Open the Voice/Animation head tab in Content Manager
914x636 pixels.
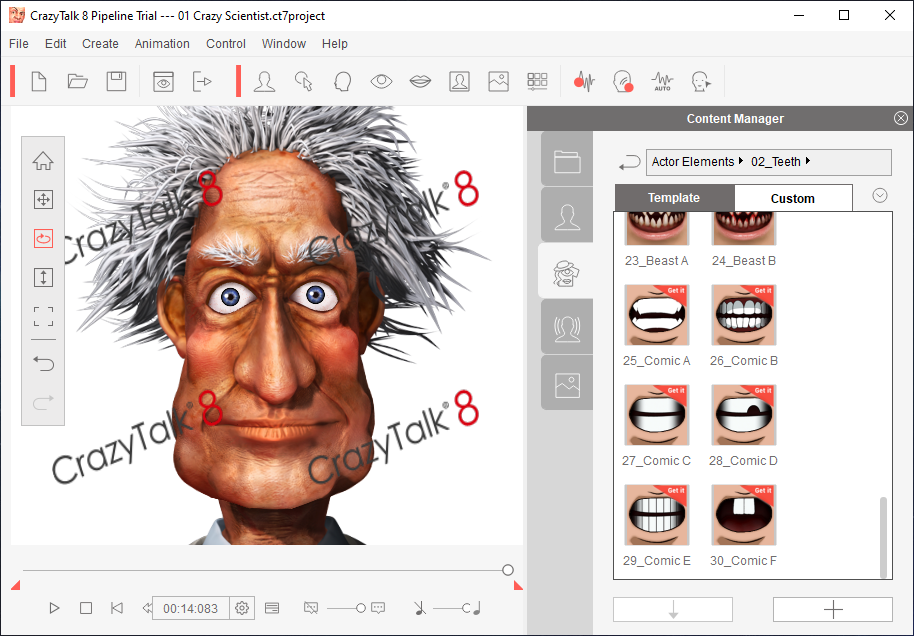point(567,329)
